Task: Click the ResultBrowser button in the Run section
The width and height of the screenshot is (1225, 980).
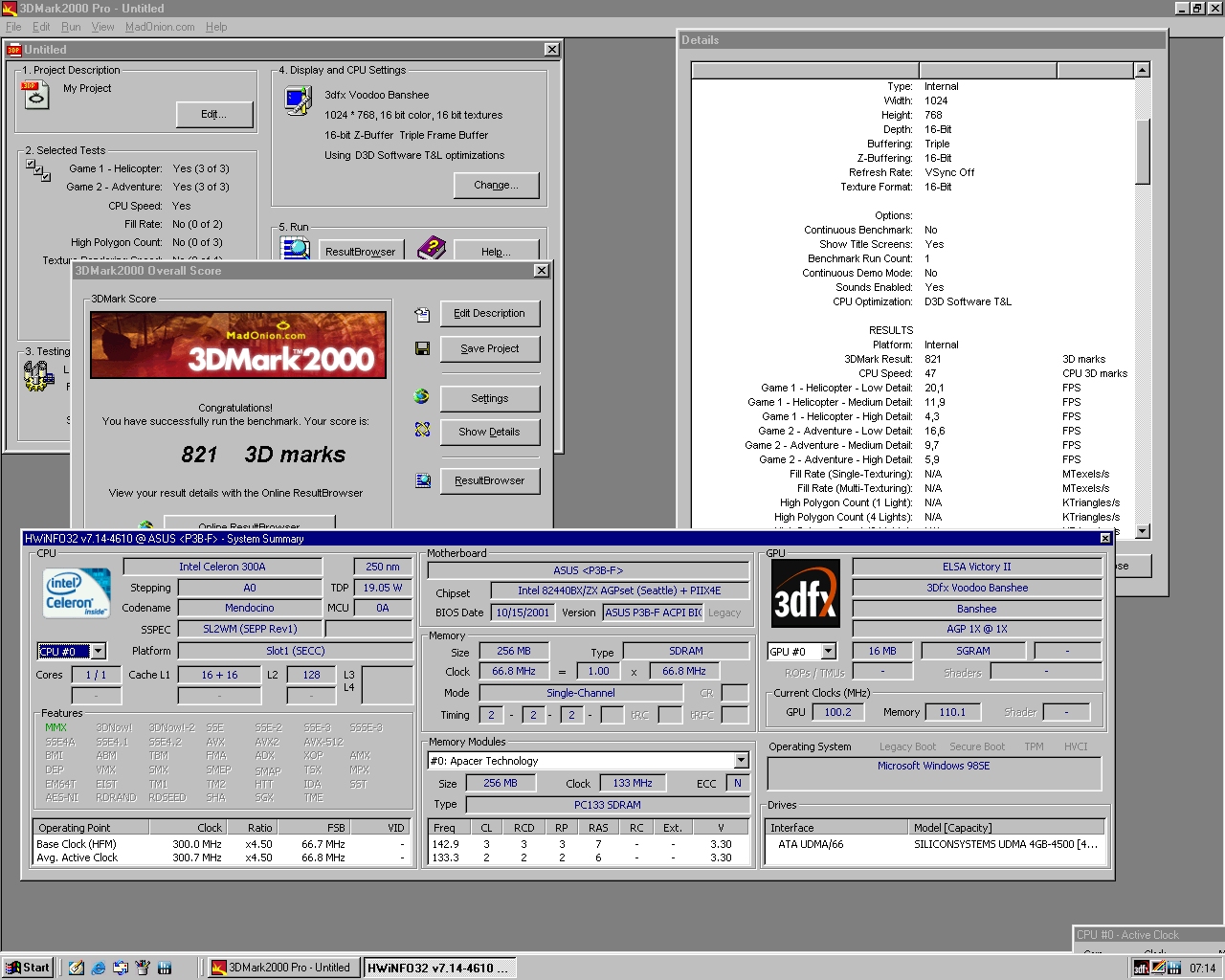Action: point(360,252)
